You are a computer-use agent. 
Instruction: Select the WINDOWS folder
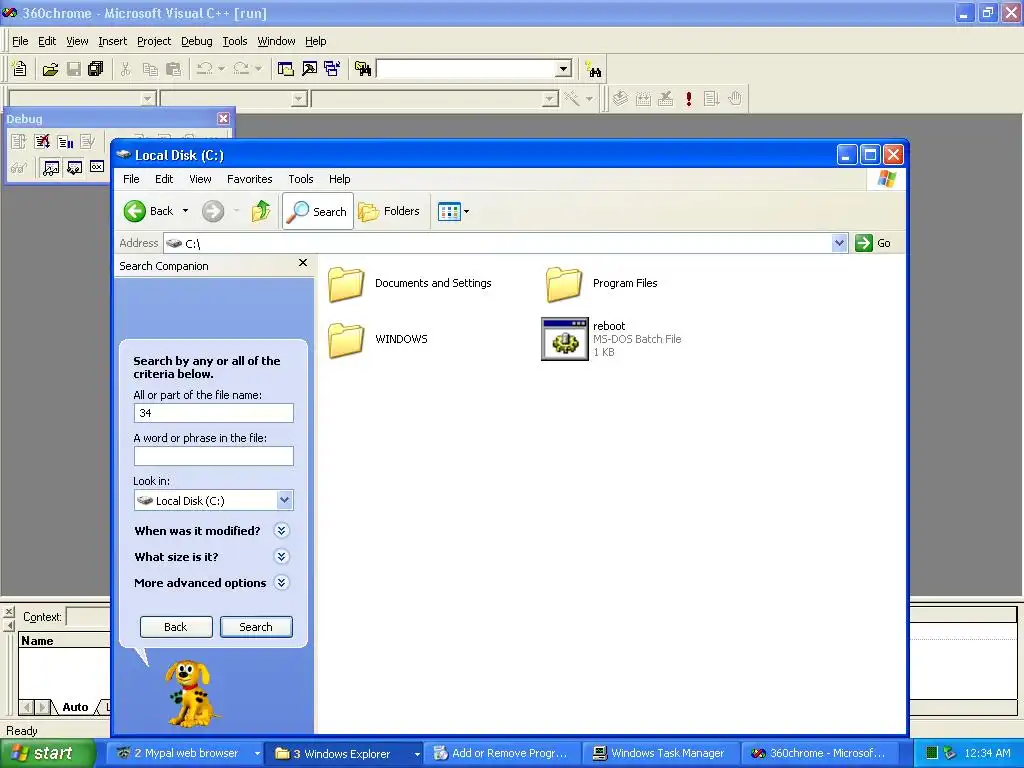click(x=378, y=339)
